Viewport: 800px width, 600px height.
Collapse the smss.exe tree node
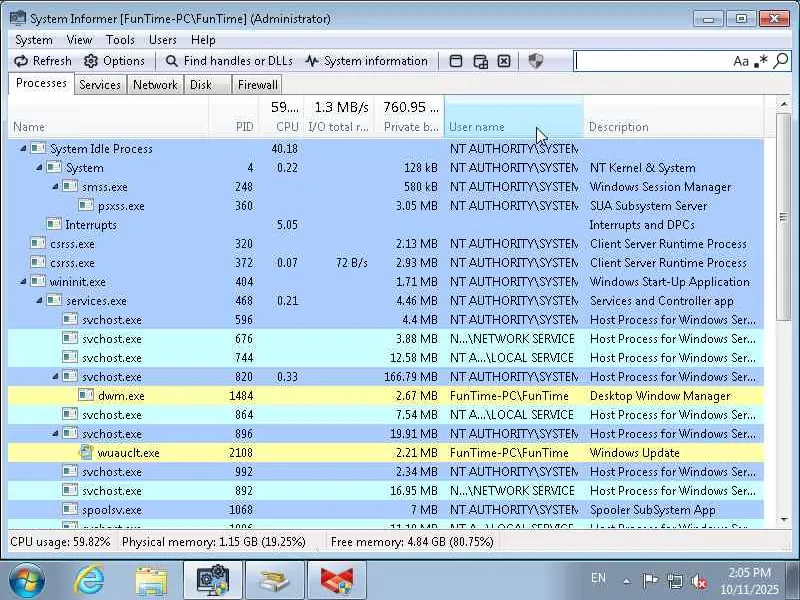coord(55,187)
